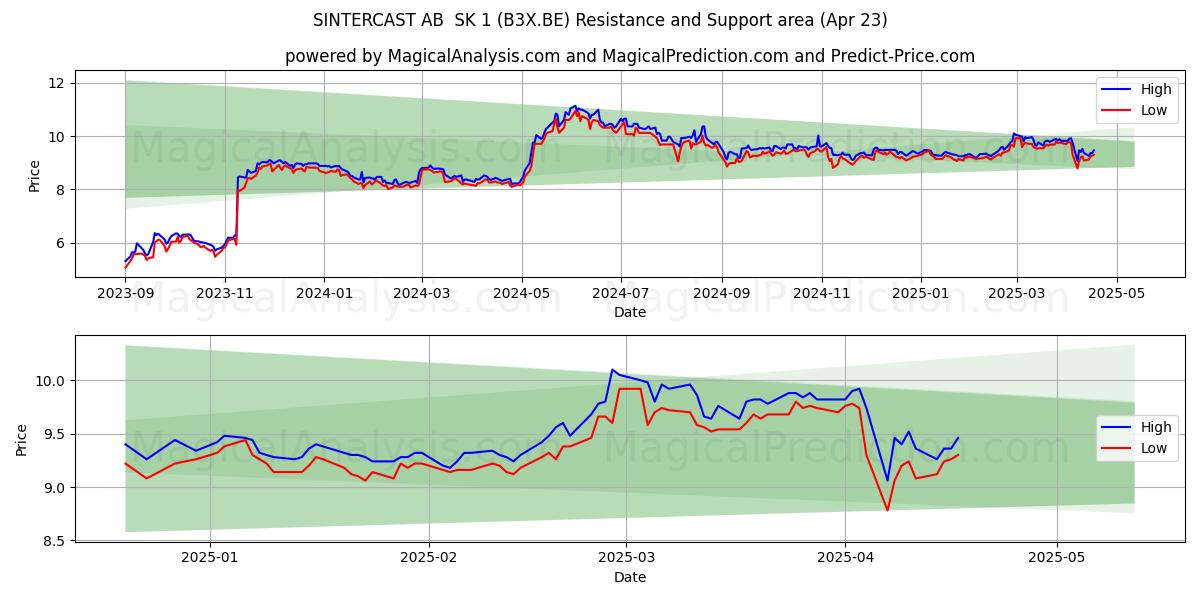
Task: Click the '2025-03' tick on the upper chart
Action: click(1017, 294)
